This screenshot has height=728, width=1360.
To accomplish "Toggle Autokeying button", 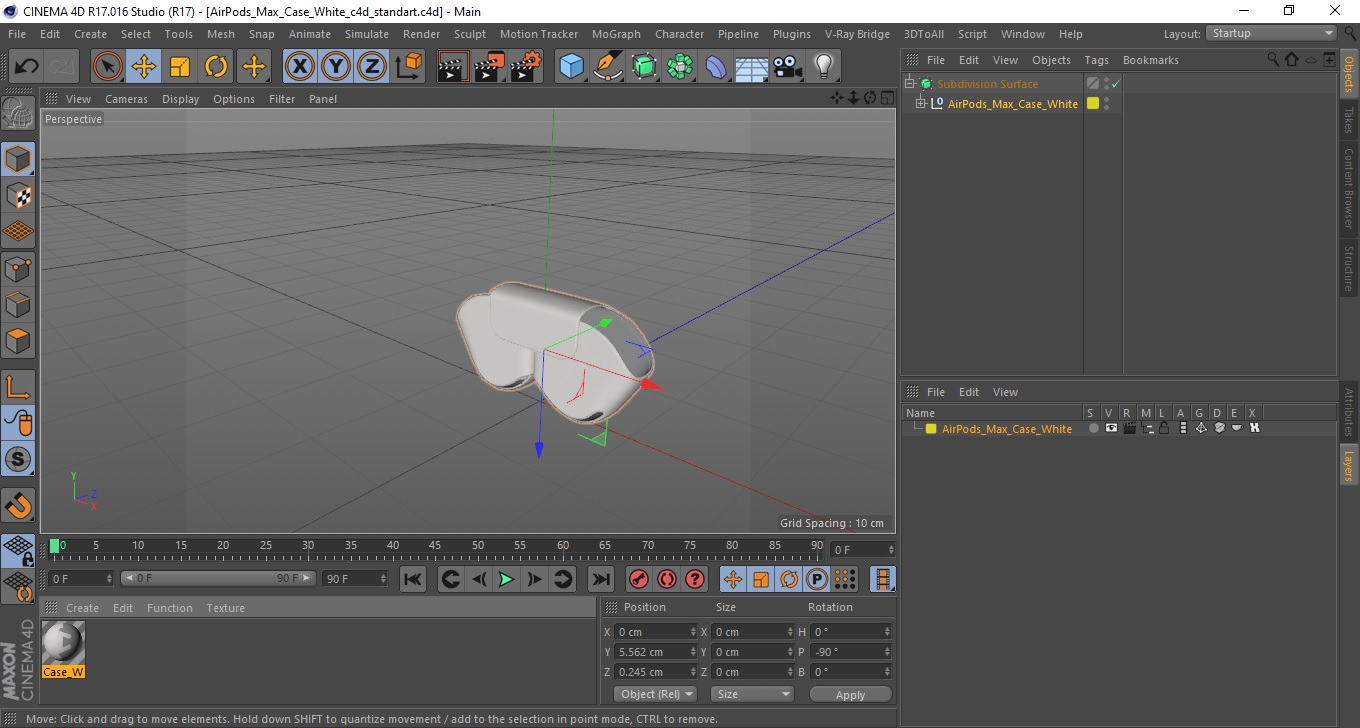I will (667, 579).
